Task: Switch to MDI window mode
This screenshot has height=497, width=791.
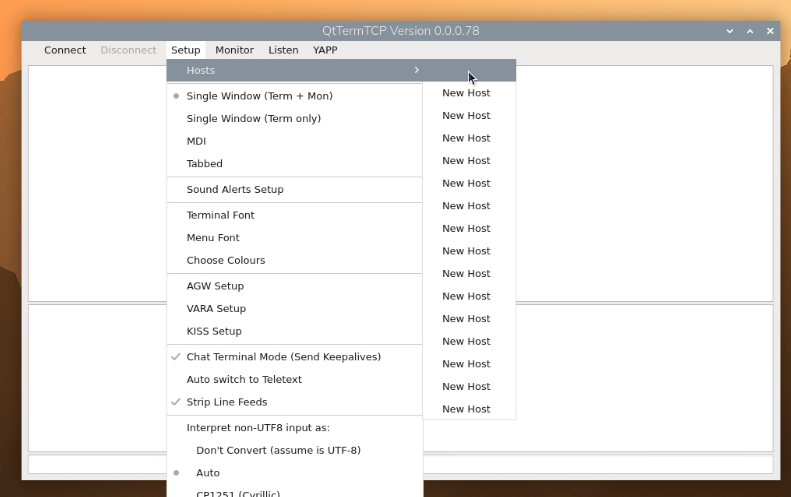Action: 196,141
